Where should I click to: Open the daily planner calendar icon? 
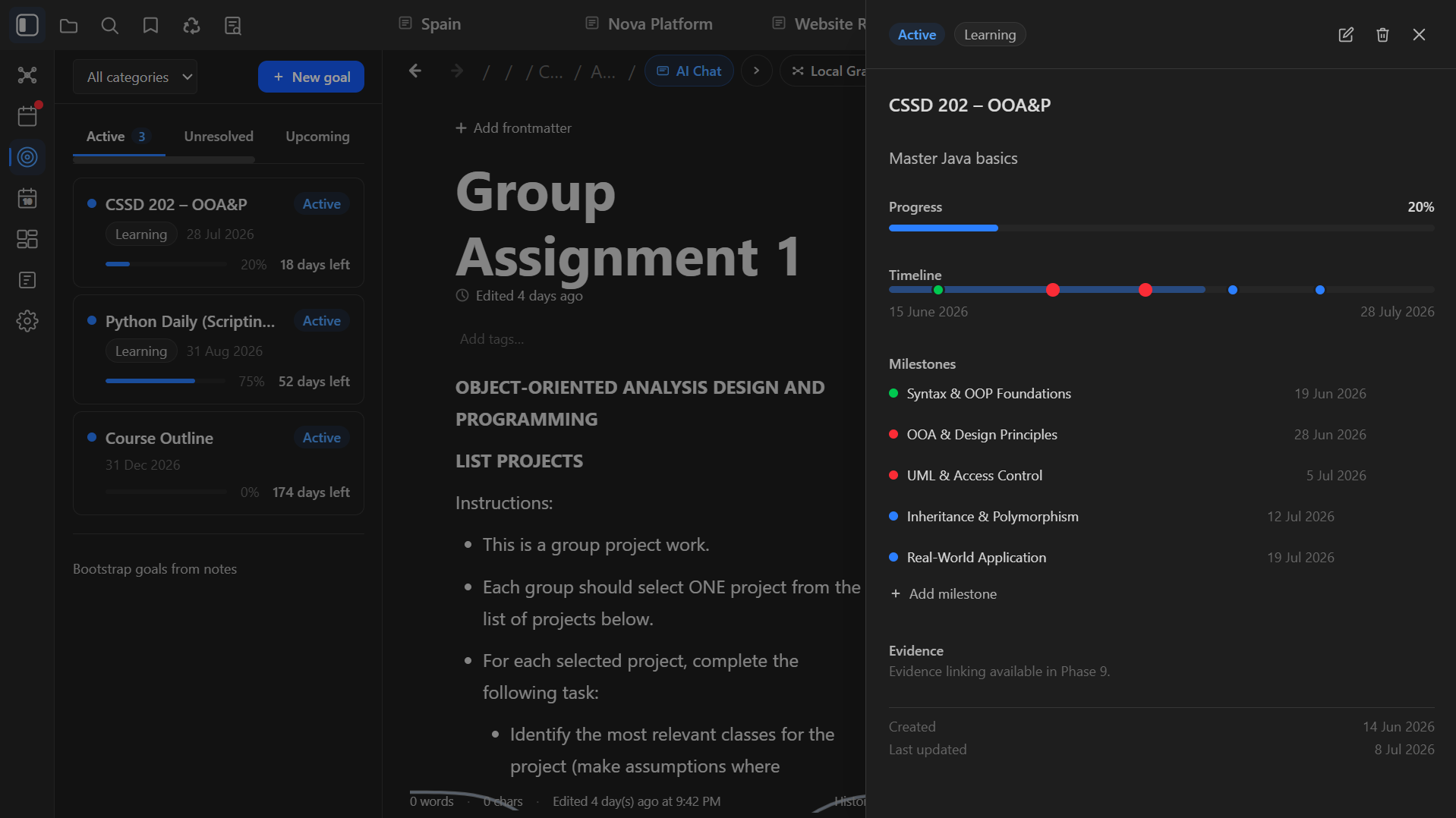click(x=27, y=198)
